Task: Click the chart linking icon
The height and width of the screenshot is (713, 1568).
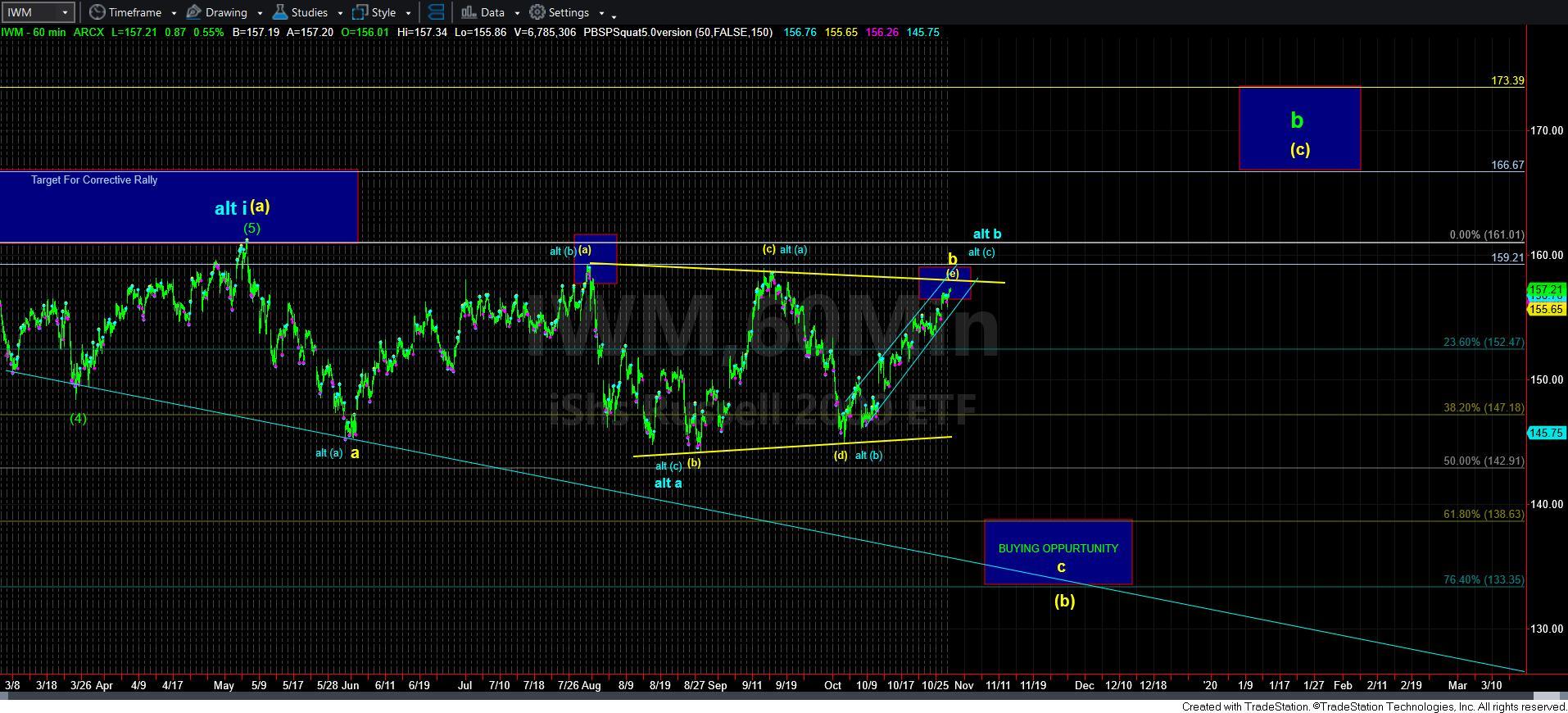Action: pos(437,12)
